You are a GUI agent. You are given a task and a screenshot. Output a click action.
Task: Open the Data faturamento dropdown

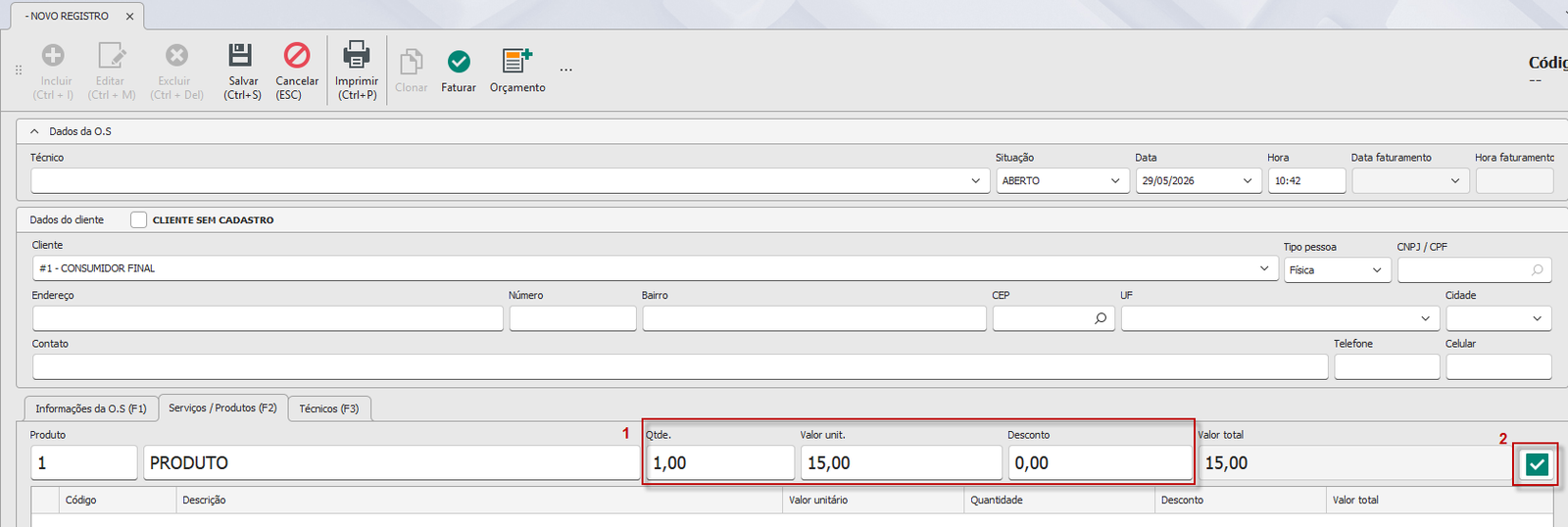[1455, 181]
